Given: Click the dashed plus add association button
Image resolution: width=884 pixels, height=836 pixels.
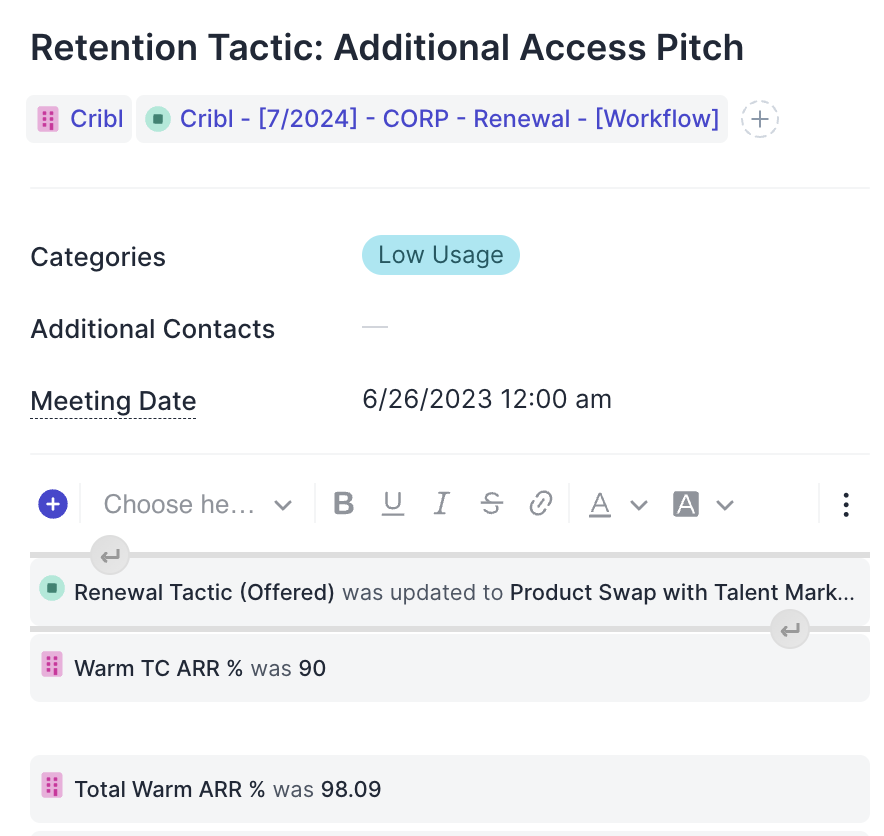Looking at the screenshot, I should coord(760,120).
